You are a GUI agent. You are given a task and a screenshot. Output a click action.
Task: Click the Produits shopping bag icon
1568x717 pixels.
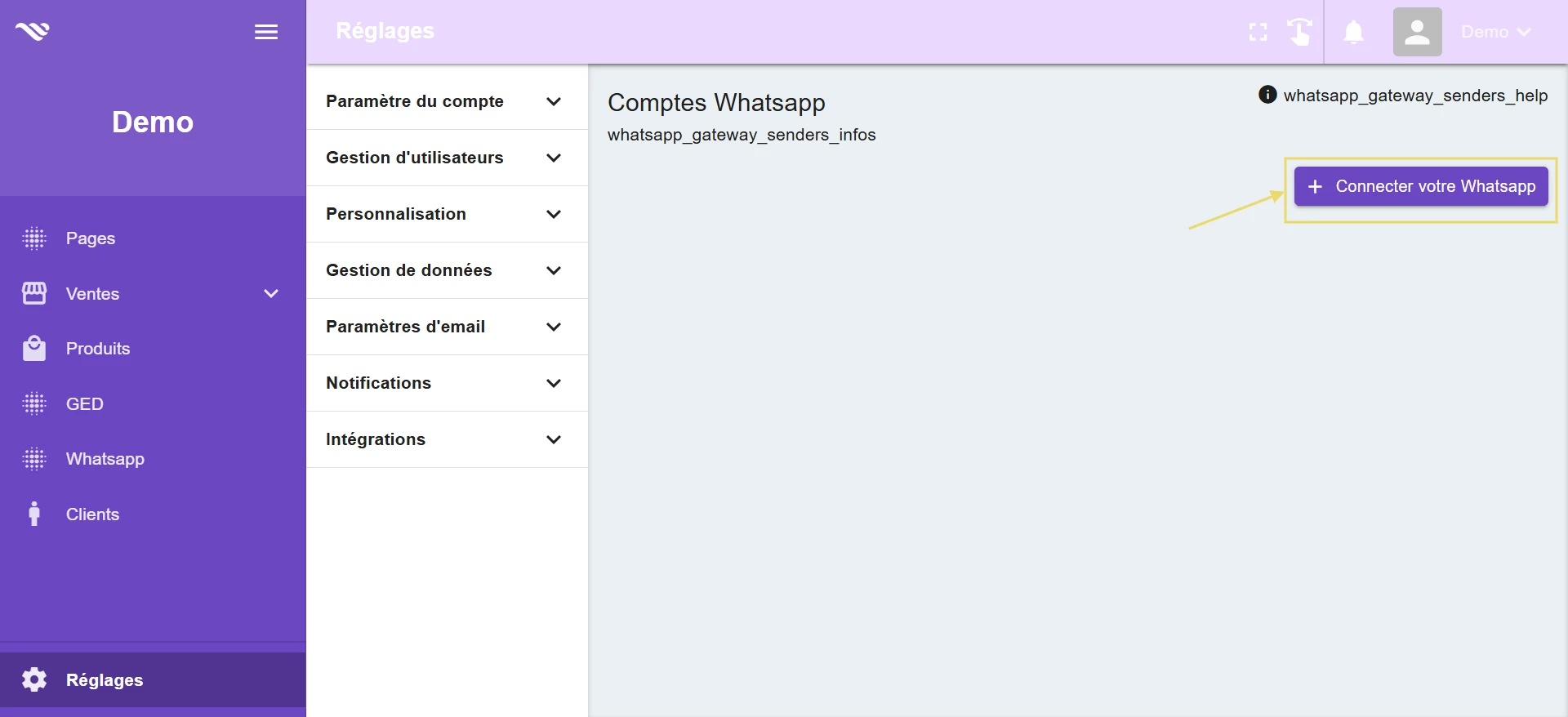pos(34,349)
